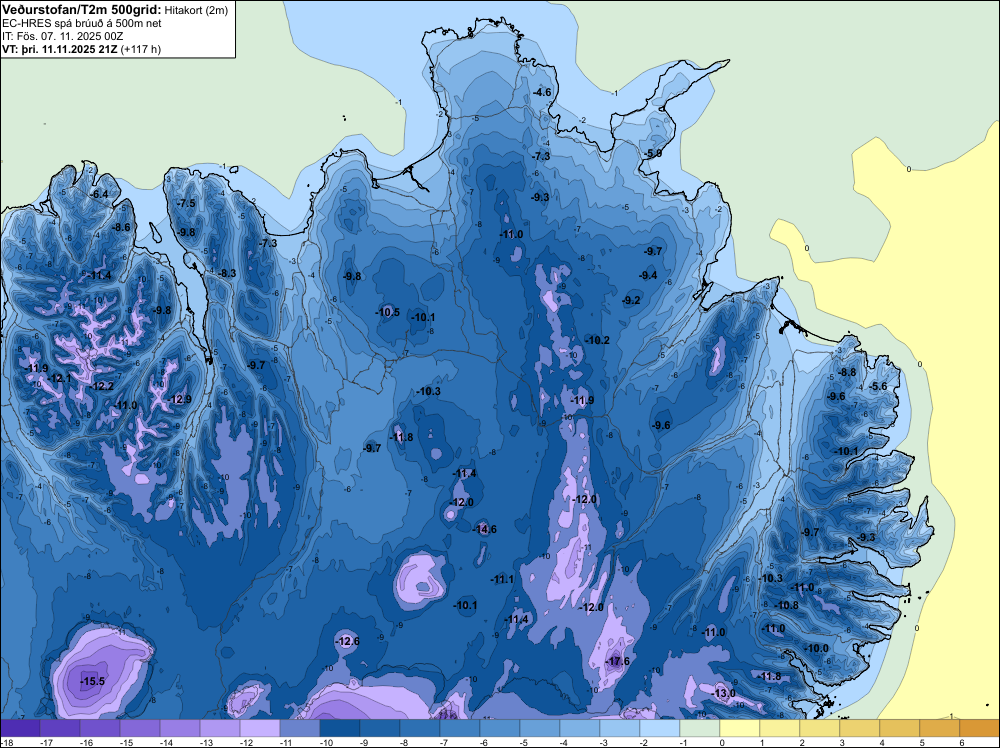Image resolution: width=1000 pixels, height=748 pixels.
Task: Select the legend color swatch for -17
Action: (x=60, y=728)
